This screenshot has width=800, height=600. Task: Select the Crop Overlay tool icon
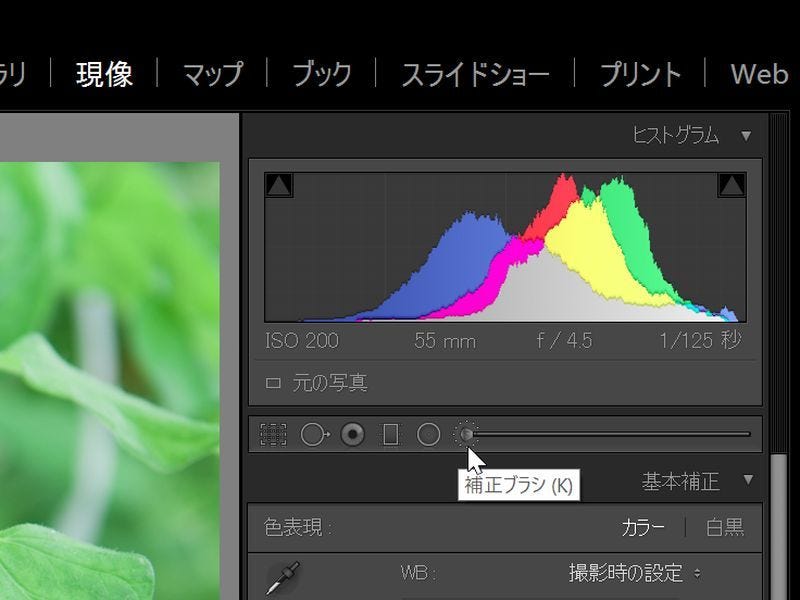[273, 435]
